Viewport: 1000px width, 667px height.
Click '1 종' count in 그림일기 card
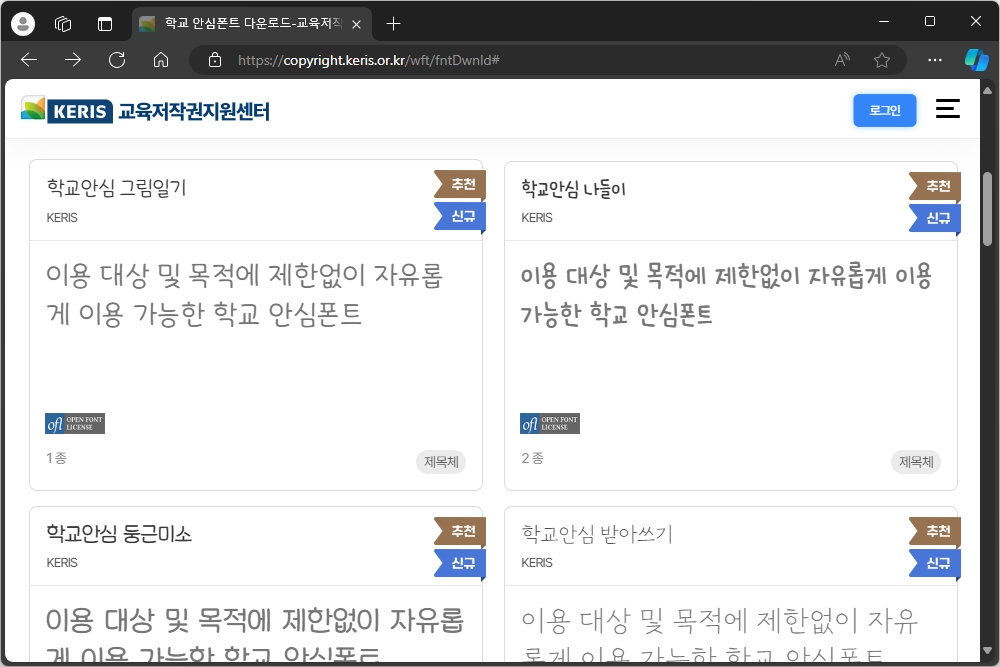coord(56,458)
